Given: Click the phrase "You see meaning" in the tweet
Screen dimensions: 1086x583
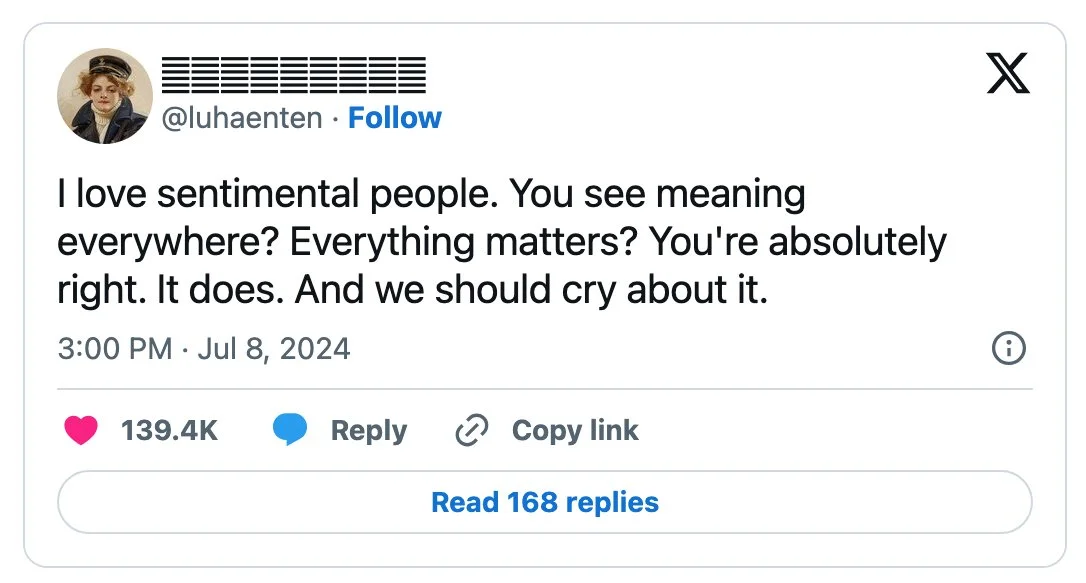Looking at the screenshot, I should click(657, 194).
